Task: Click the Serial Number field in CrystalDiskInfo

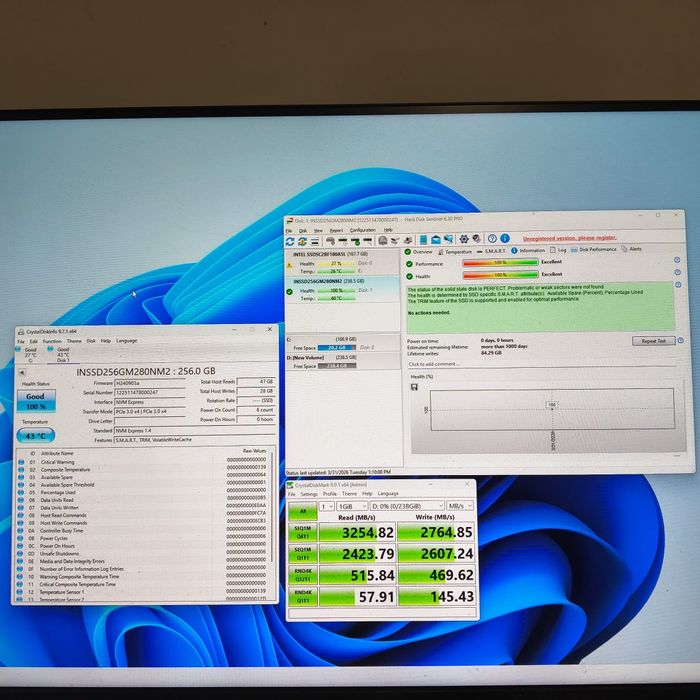Action: point(150,392)
